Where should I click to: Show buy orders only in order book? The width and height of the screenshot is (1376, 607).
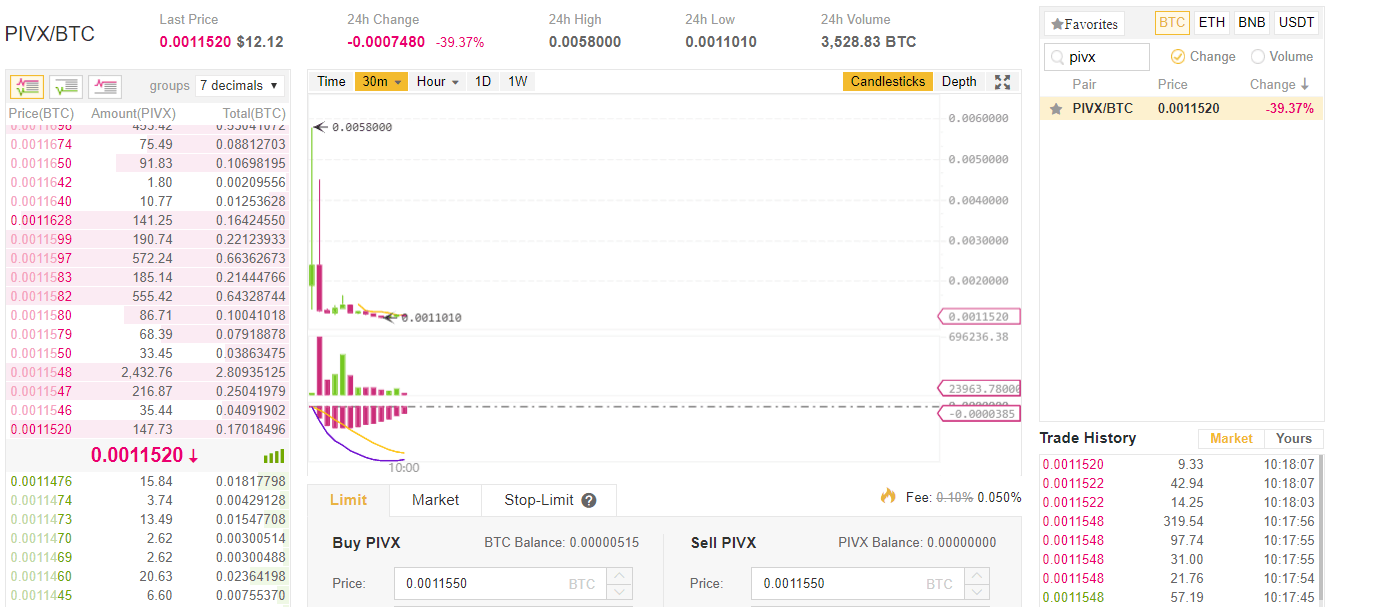66,86
